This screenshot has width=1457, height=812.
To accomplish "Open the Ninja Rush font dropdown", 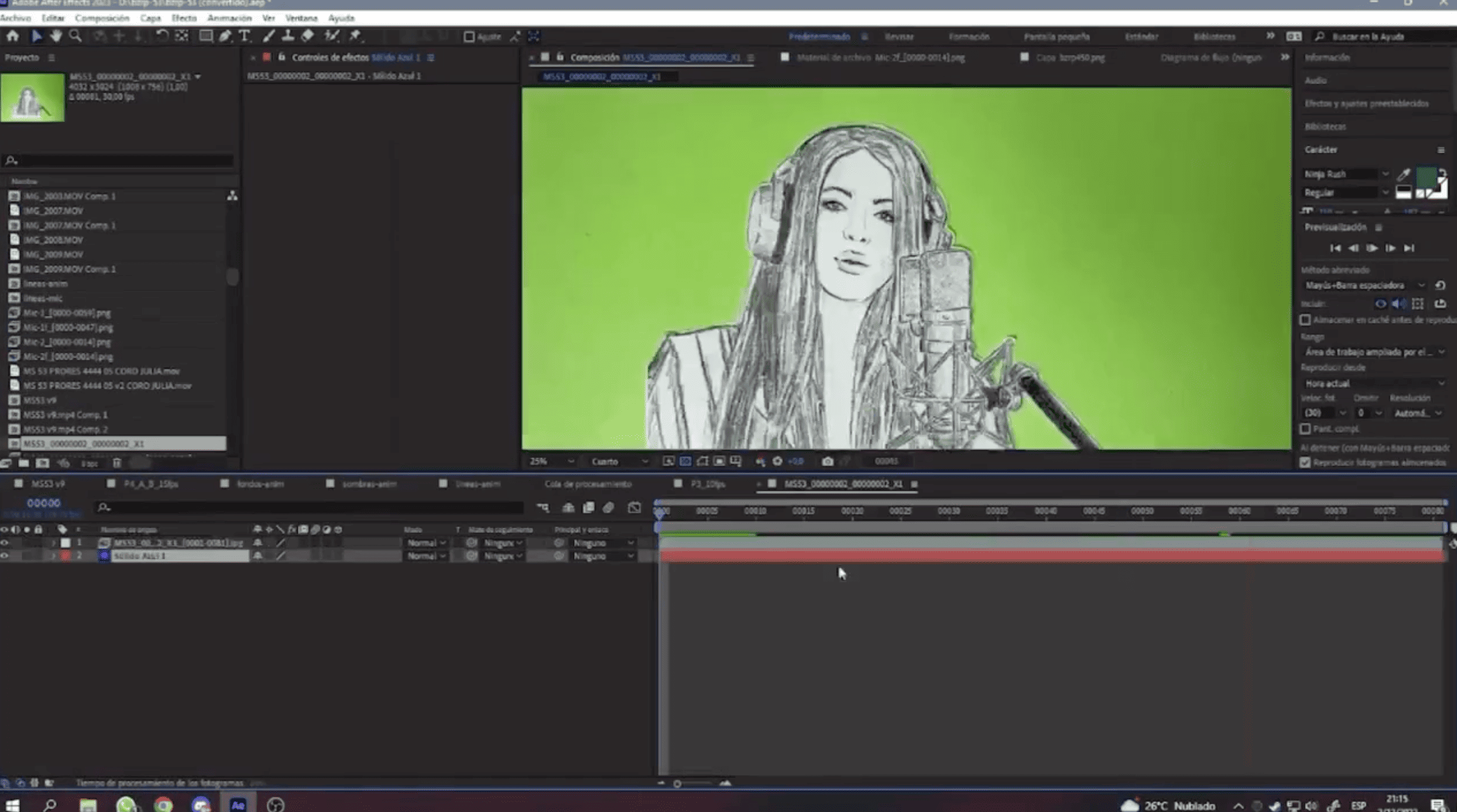I will (x=1384, y=174).
